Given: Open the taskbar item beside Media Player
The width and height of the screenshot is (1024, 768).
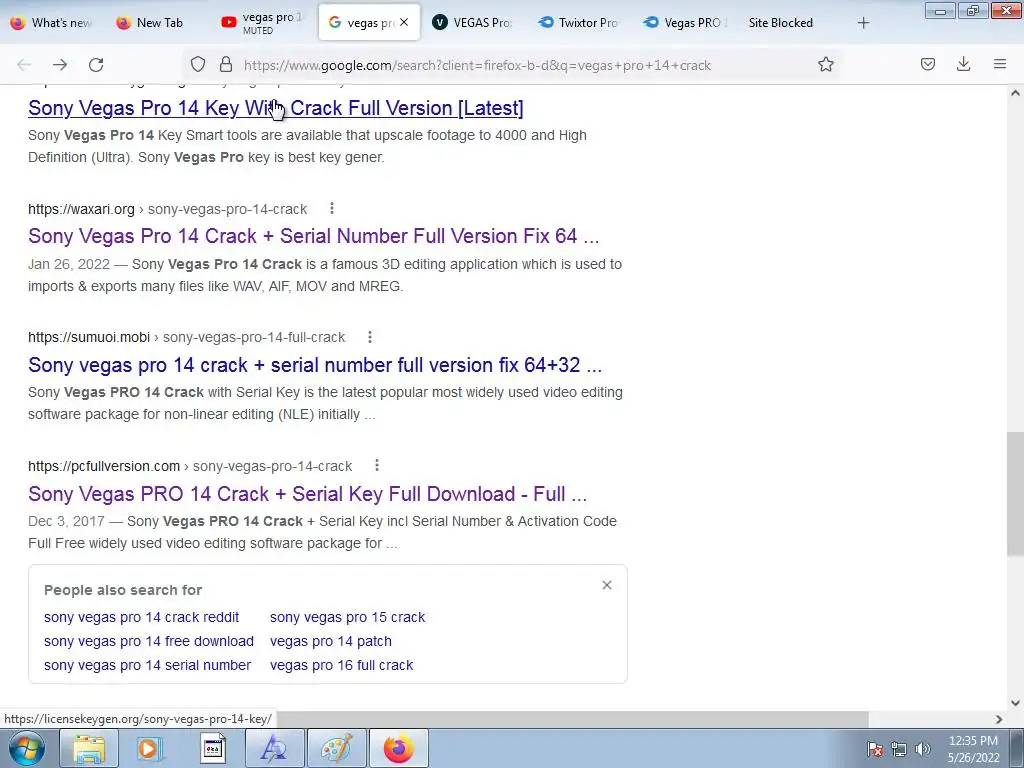Looking at the screenshot, I should [212, 748].
